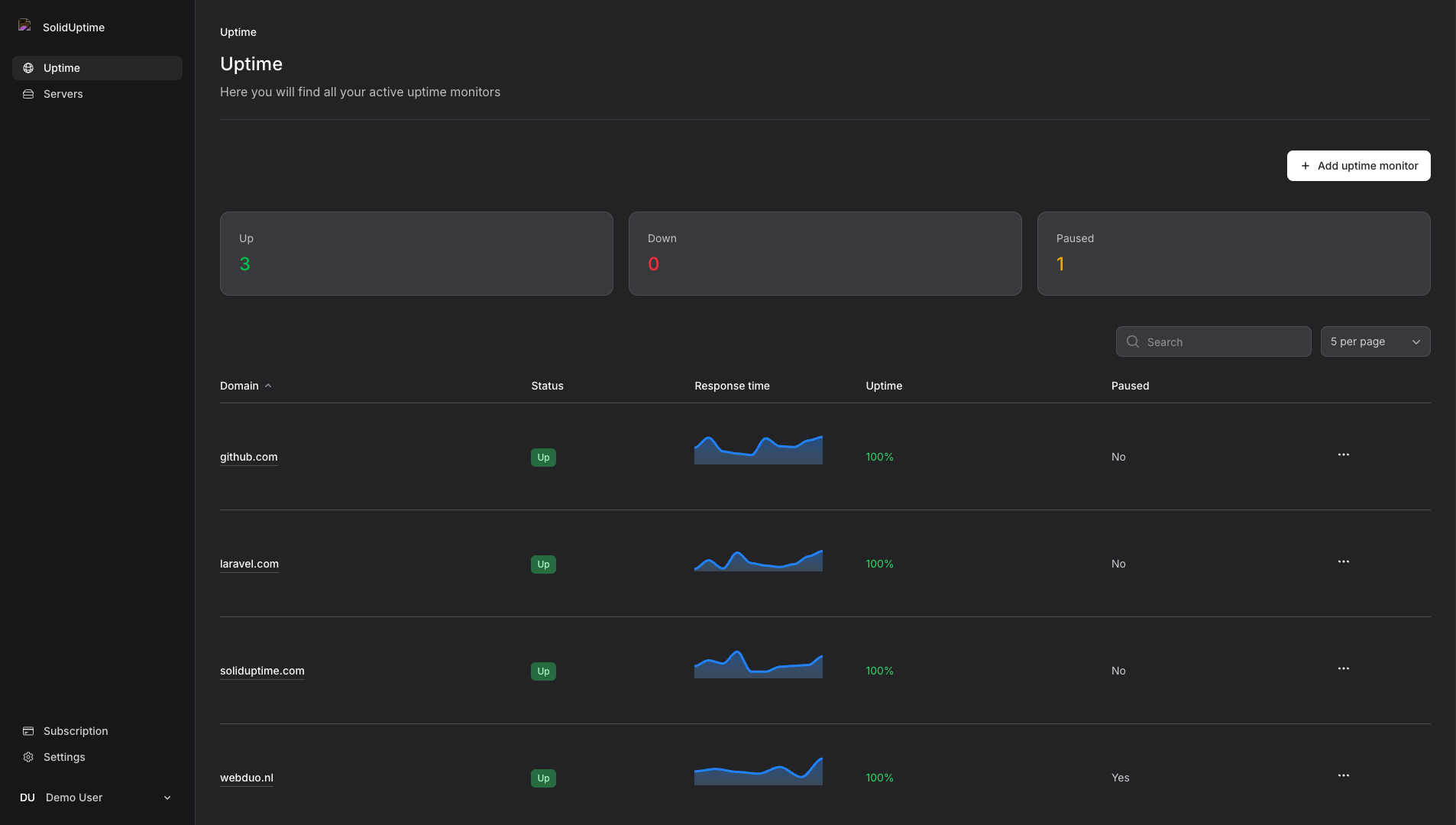
Task: Open the Uptime page in sidebar
Action: point(97,68)
